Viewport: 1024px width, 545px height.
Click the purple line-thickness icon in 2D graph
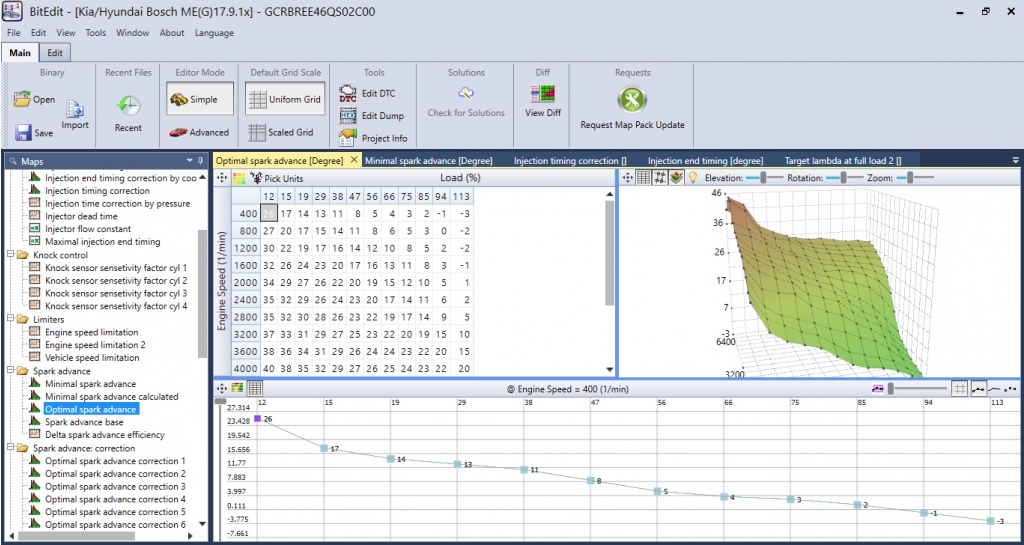point(878,388)
